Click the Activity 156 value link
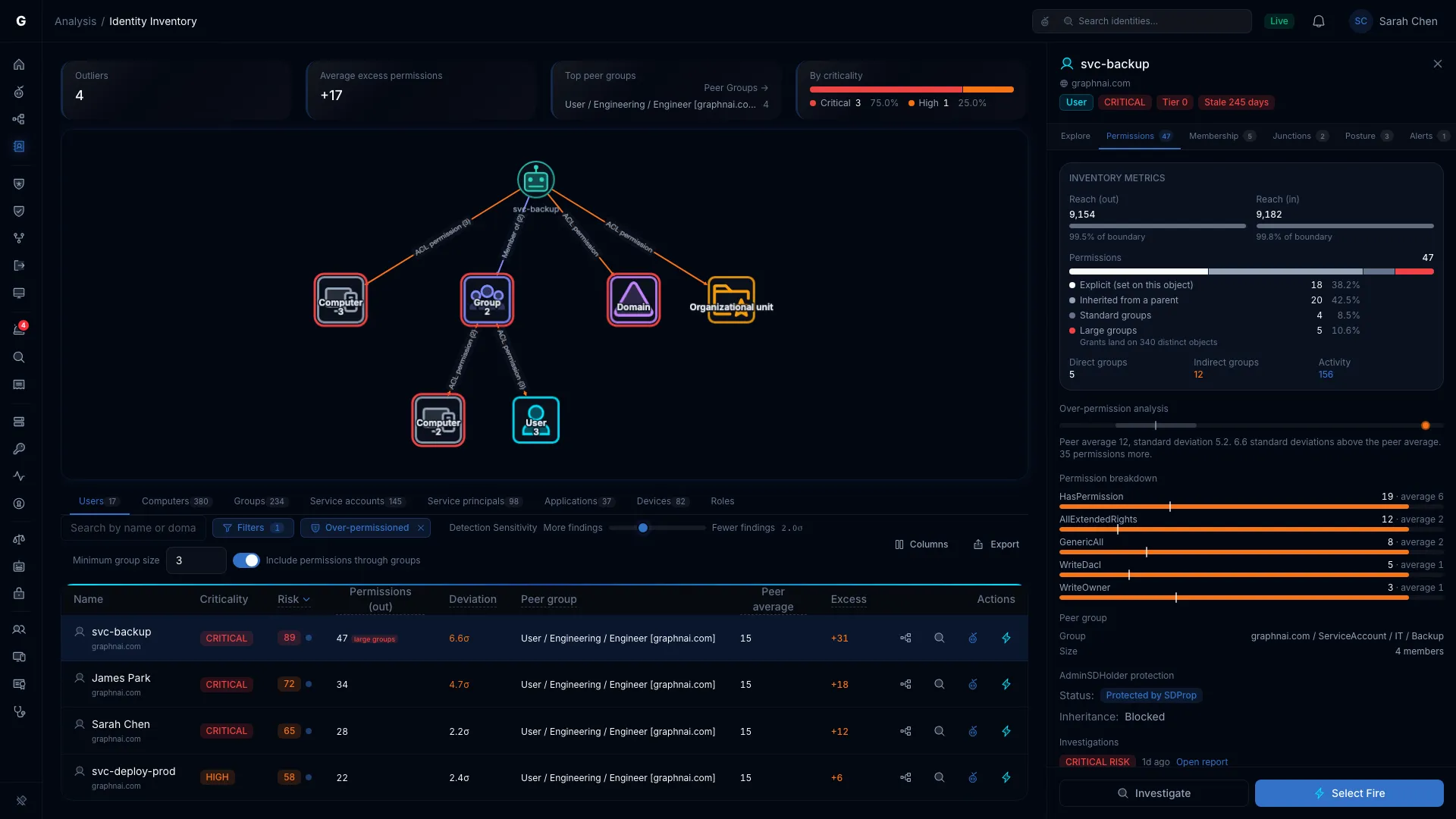 click(1326, 375)
